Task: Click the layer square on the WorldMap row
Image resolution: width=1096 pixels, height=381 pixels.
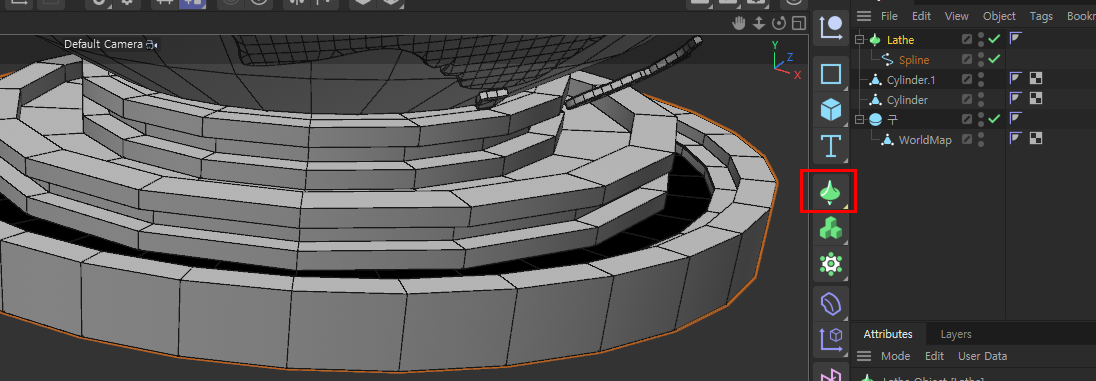Action: point(967,139)
